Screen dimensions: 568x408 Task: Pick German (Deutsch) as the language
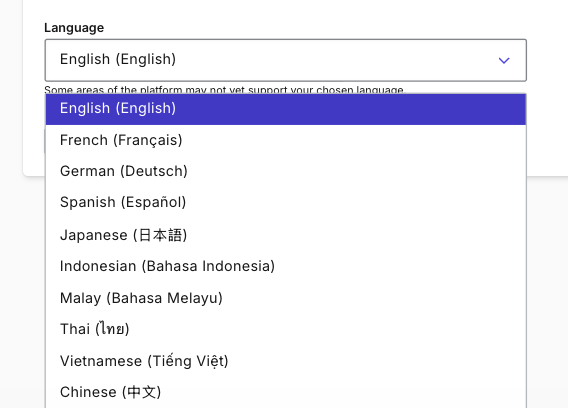(x=285, y=171)
